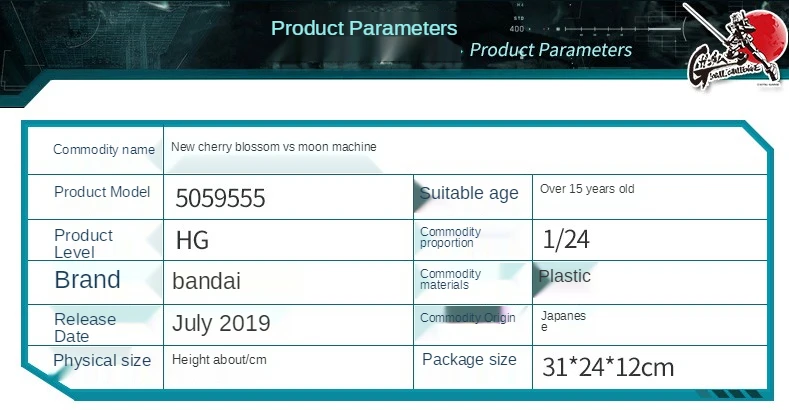Click the 31*24*12cm package size value
This screenshot has width=789, height=410.
coord(608,367)
